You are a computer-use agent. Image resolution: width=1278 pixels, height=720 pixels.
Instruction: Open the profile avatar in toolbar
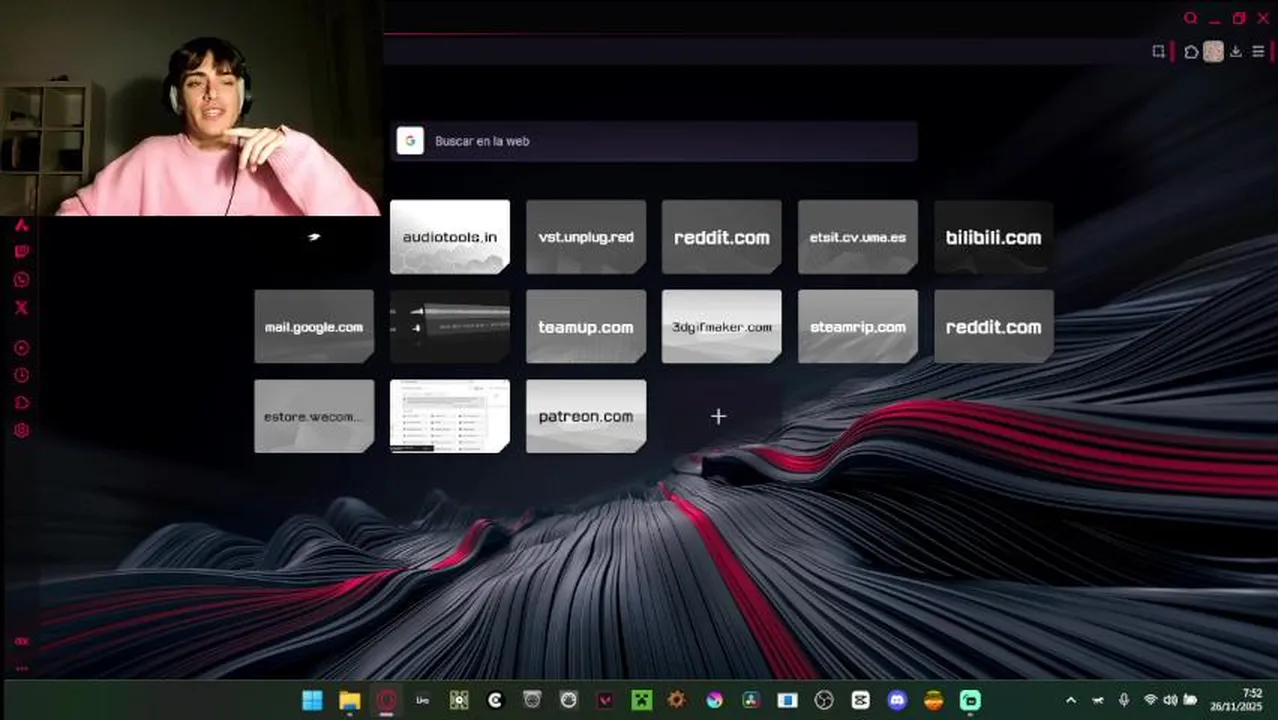1213,52
